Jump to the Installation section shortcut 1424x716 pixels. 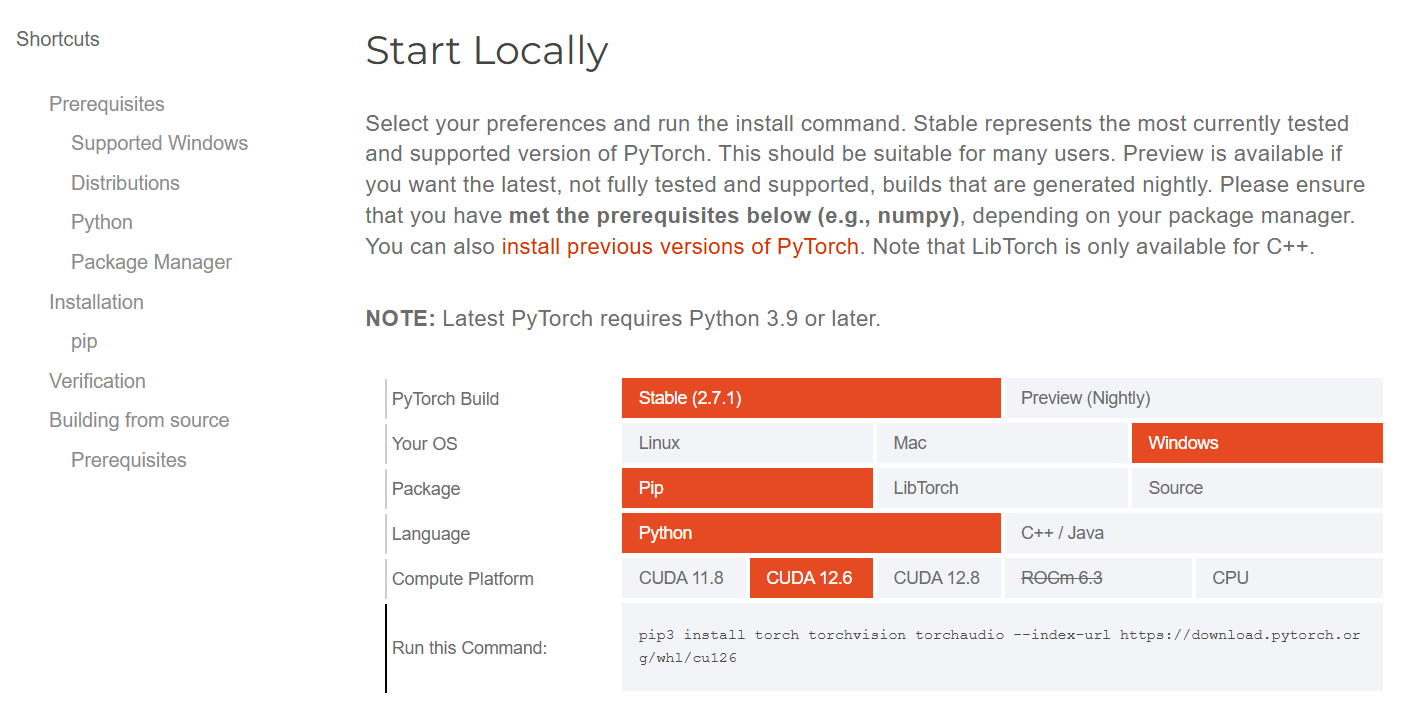(x=96, y=302)
